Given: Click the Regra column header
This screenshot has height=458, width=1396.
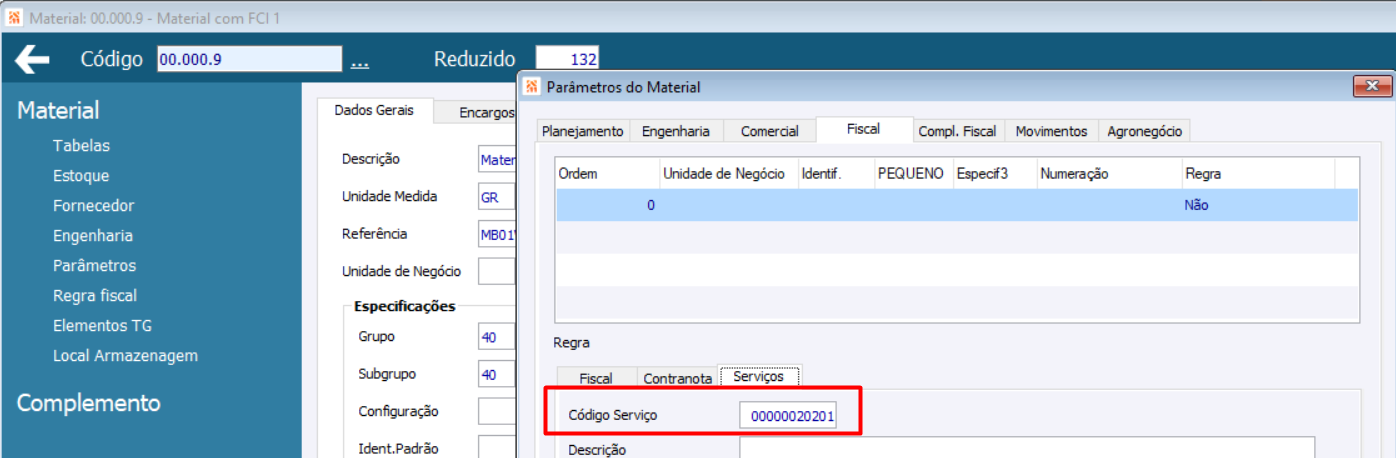Looking at the screenshot, I should [x=1257, y=174].
